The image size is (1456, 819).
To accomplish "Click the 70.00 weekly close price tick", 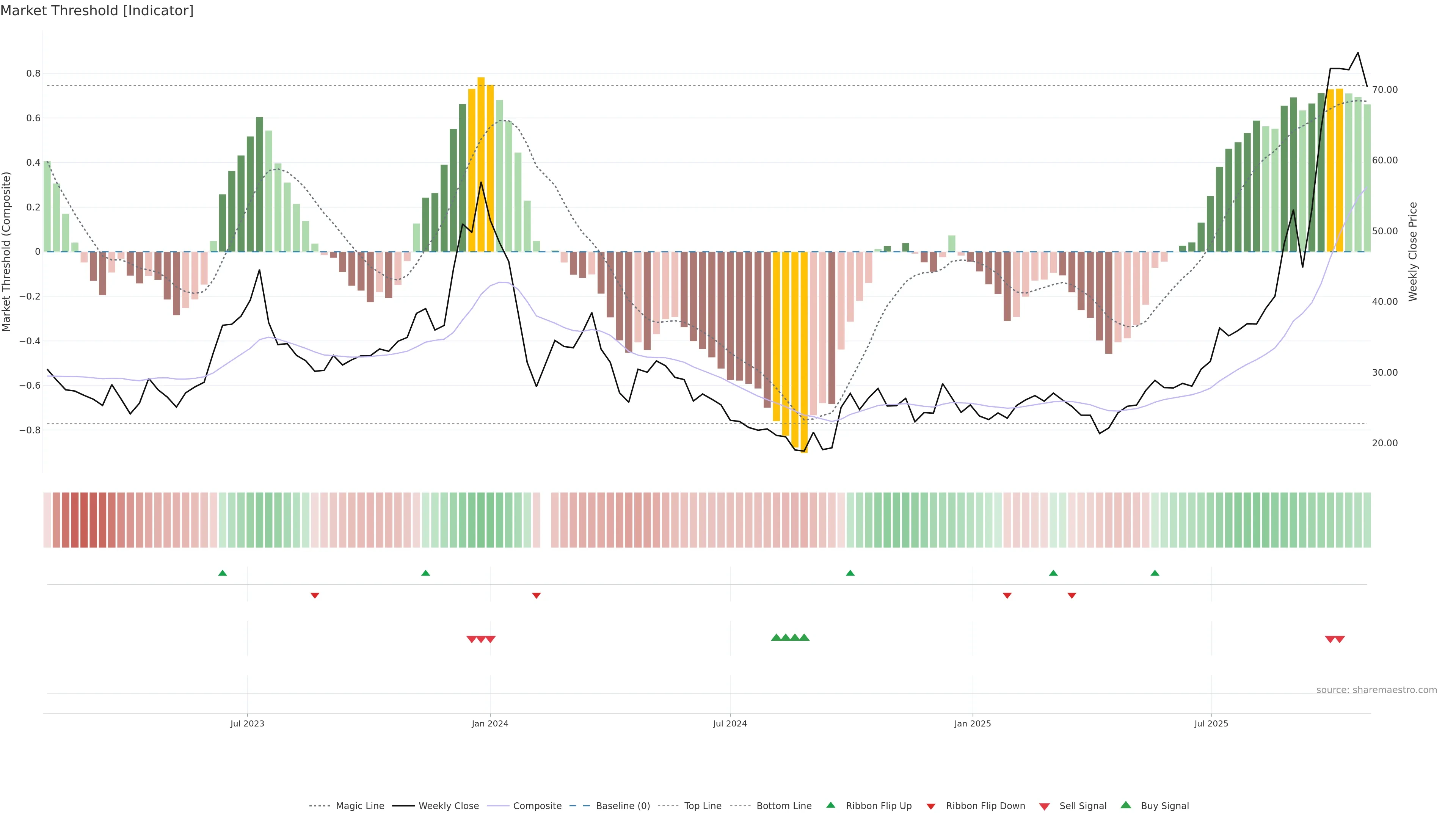I will click(x=1385, y=90).
